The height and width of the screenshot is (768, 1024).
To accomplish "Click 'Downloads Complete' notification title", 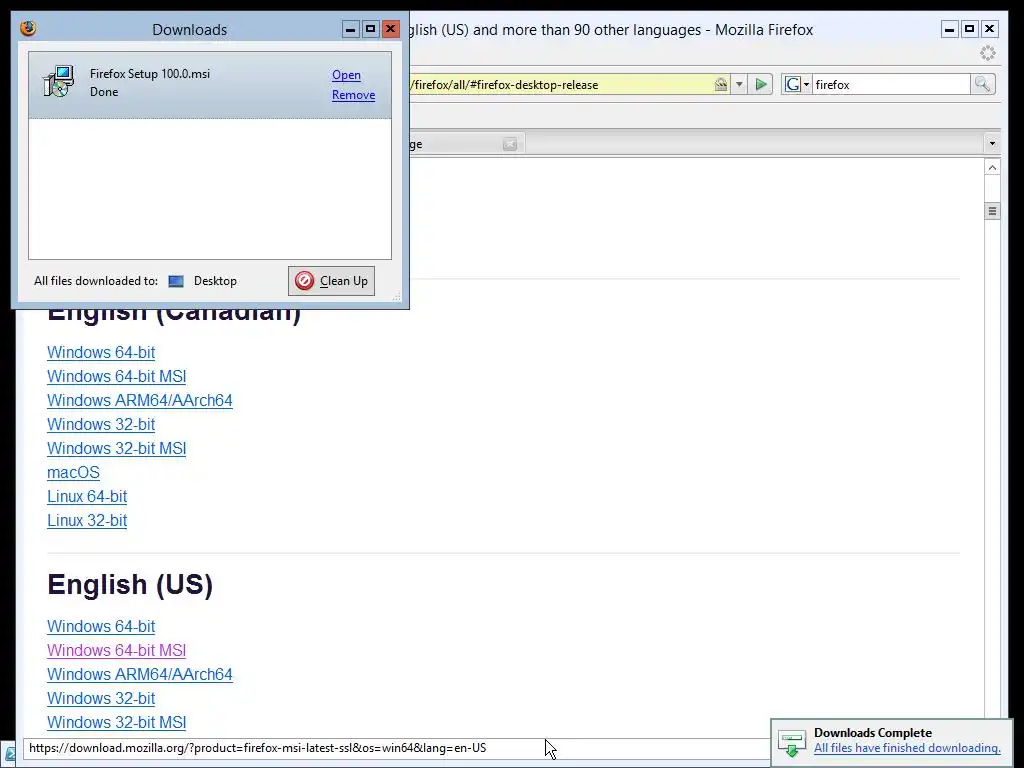I will [872, 733].
